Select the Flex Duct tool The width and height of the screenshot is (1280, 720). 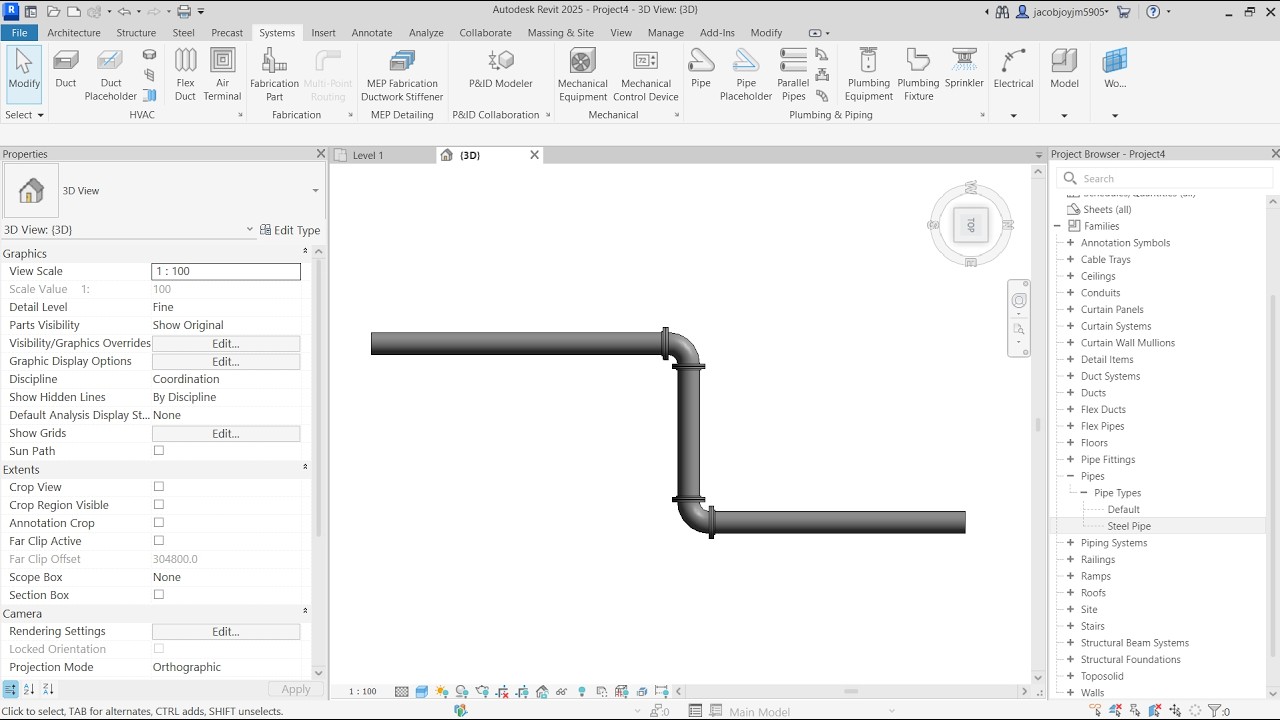pyautogui.click(x=185, y=75)
